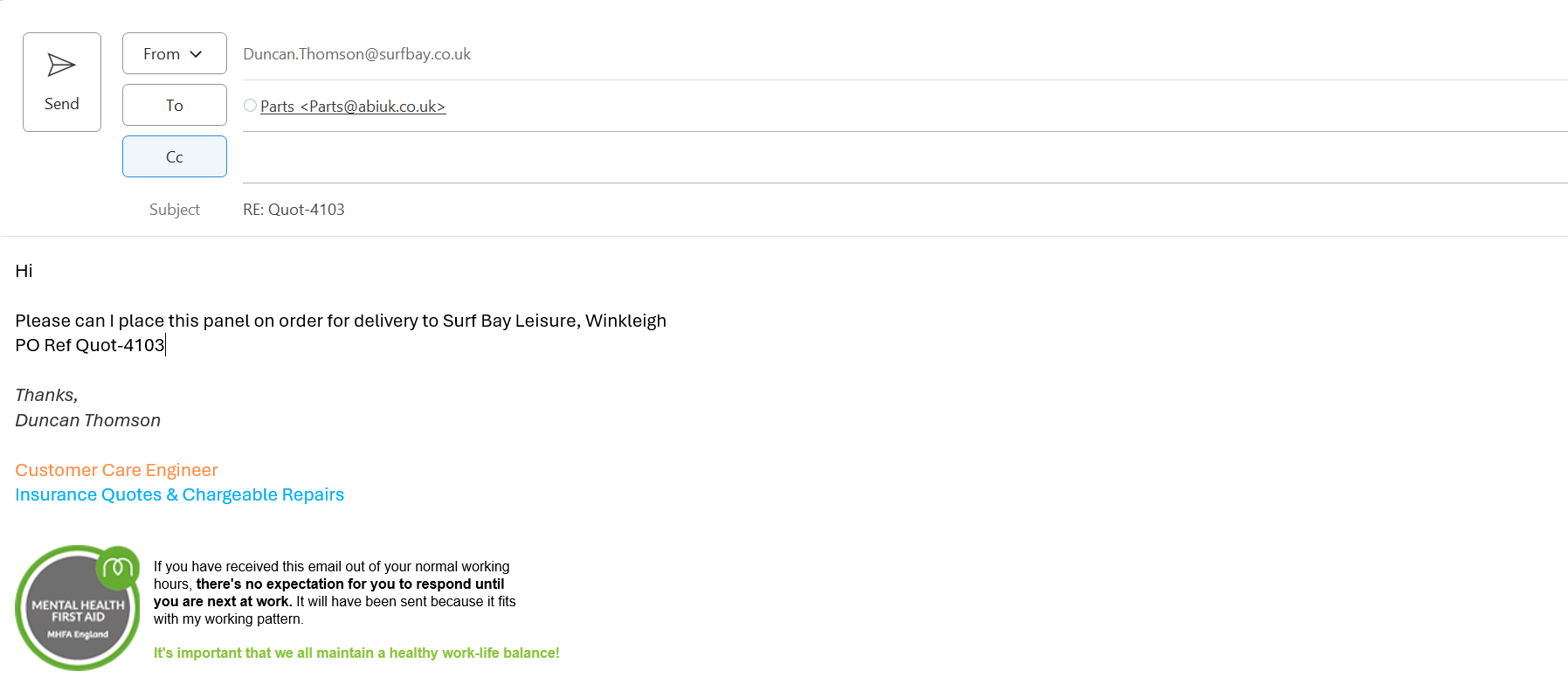
Task: Click the orange Customer Care Engineer text
Action: tap(116, 470)
